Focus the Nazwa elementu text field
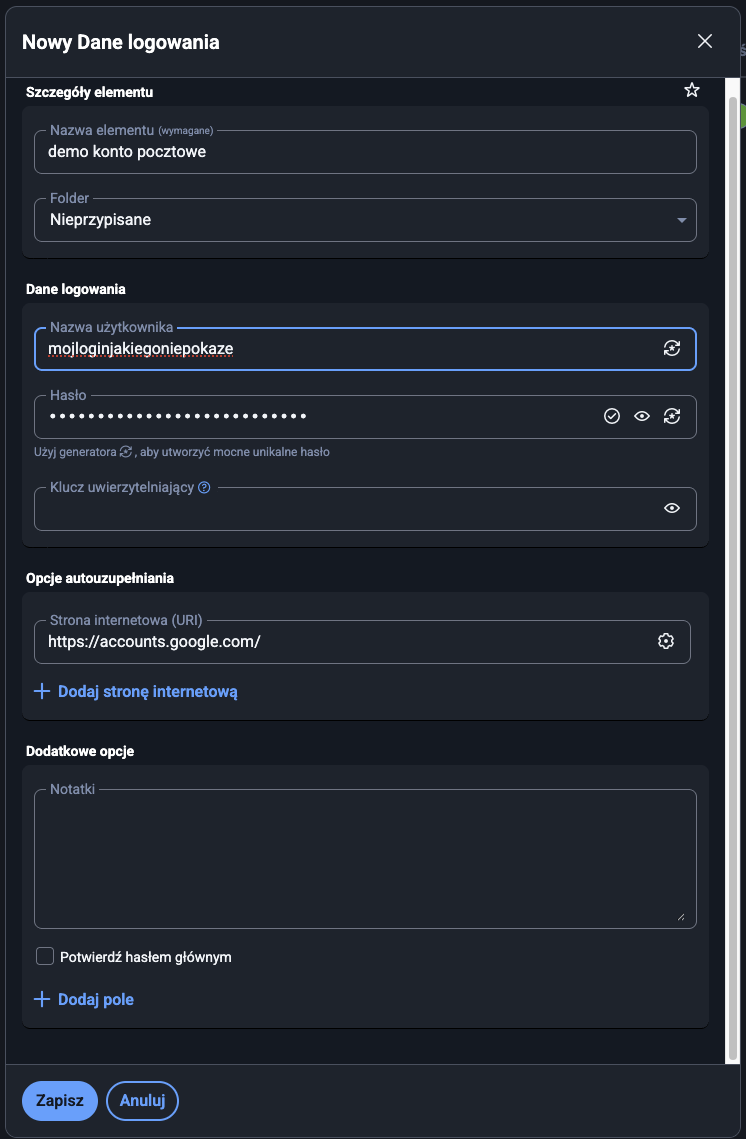Image resolution: width=746 pixels, height=1139 pixels. 365,152
